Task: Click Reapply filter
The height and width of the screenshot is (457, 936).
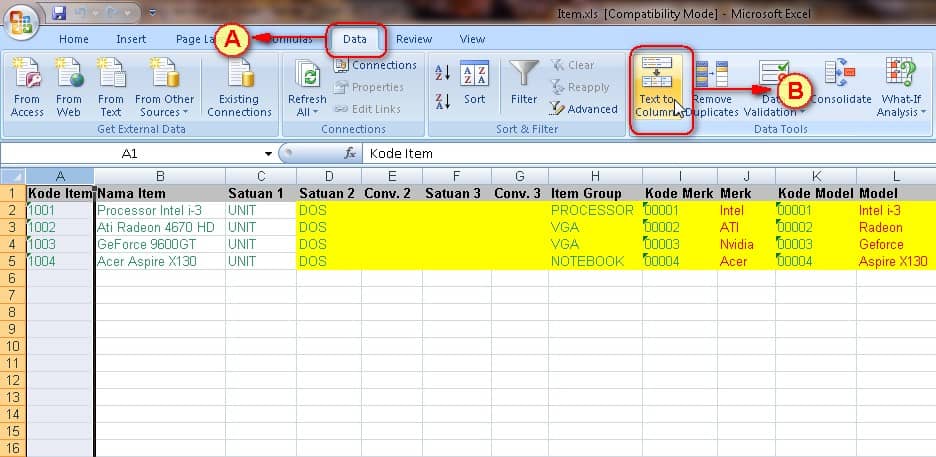Action: point(579,87)
